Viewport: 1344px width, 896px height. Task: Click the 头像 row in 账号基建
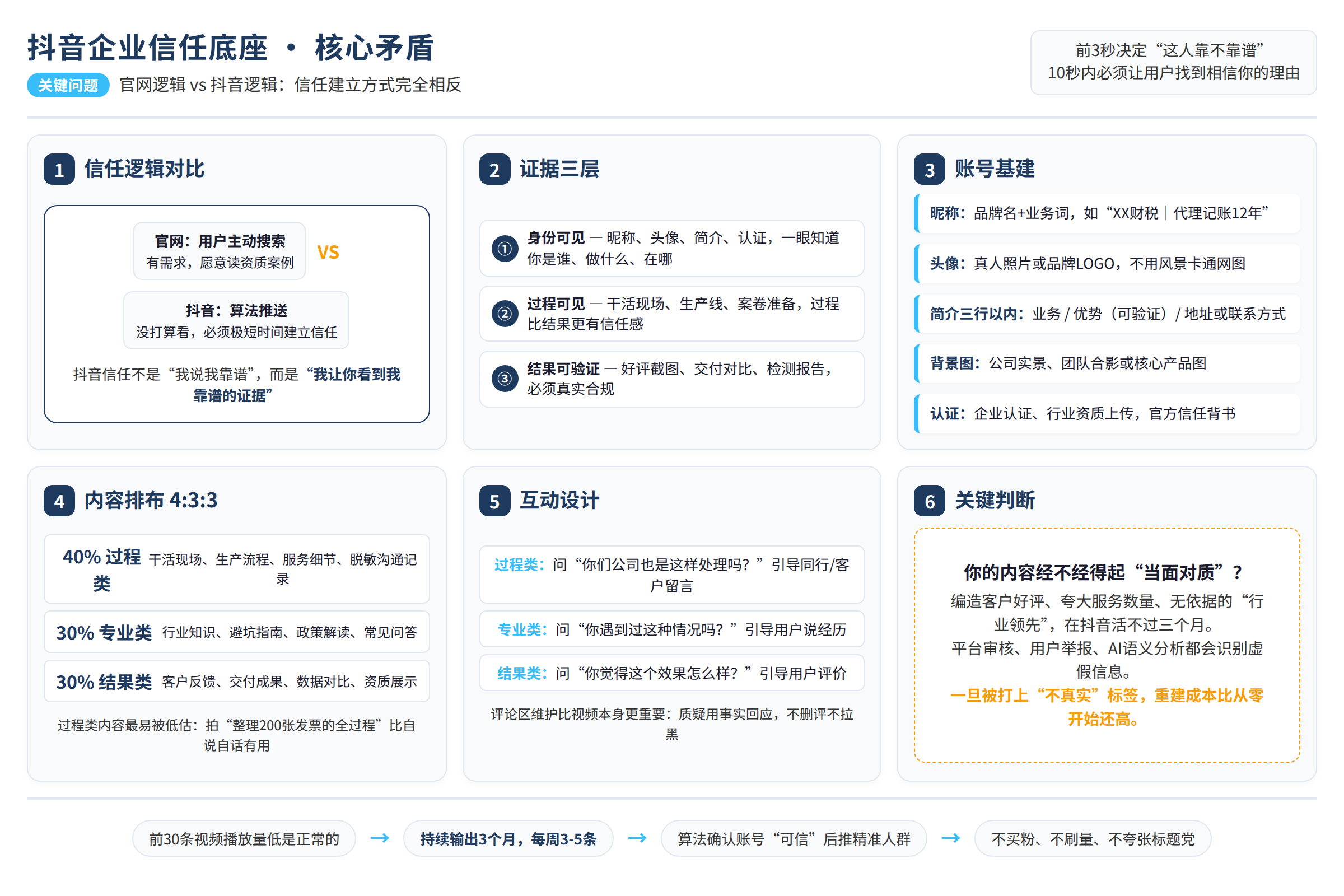click(x=1107, y=263)
